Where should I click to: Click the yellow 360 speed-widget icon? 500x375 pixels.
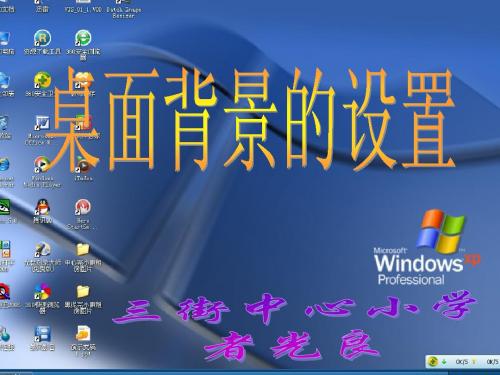coord(433,361)
